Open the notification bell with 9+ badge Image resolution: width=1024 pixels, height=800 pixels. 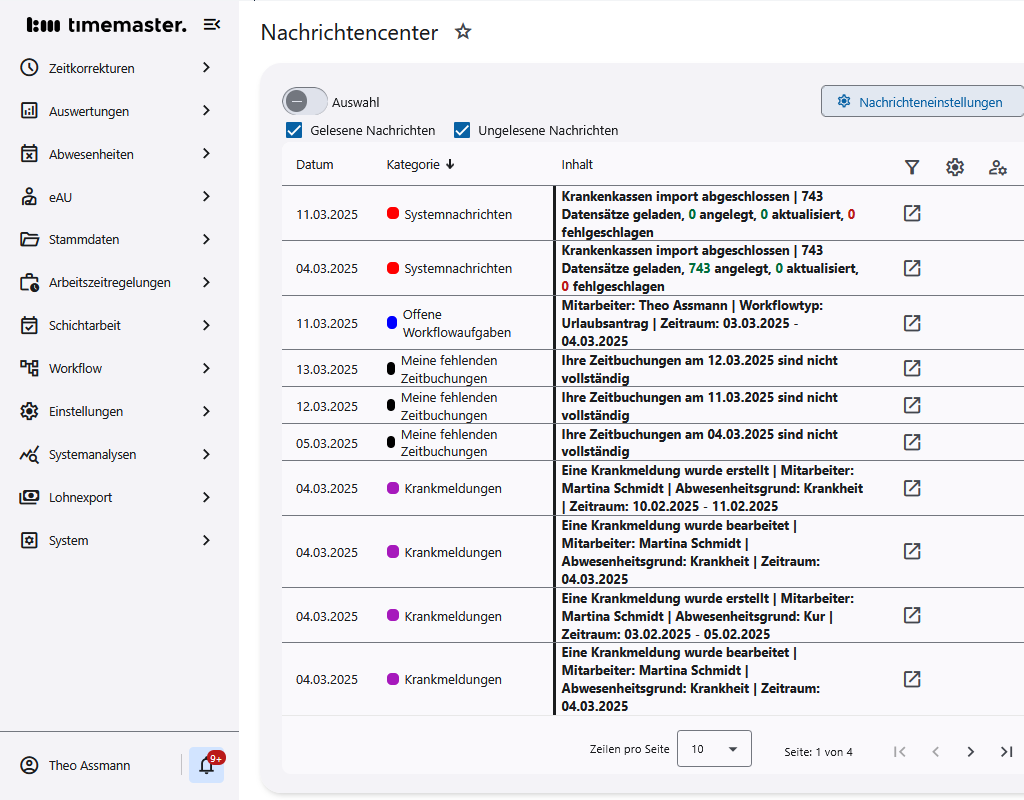click(x=206, y=764)
